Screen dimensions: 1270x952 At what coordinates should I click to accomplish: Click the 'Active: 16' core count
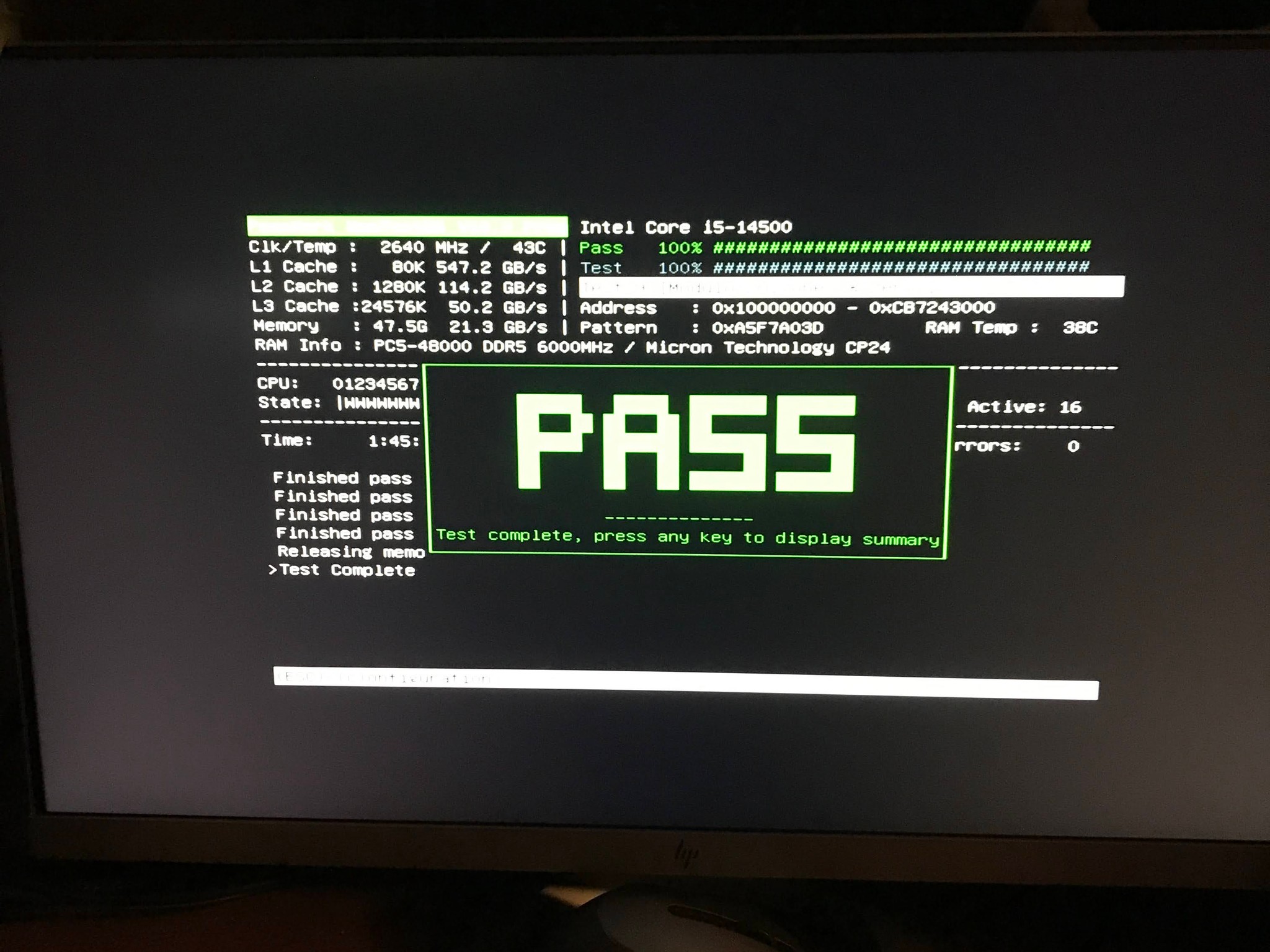(1024, 407)
